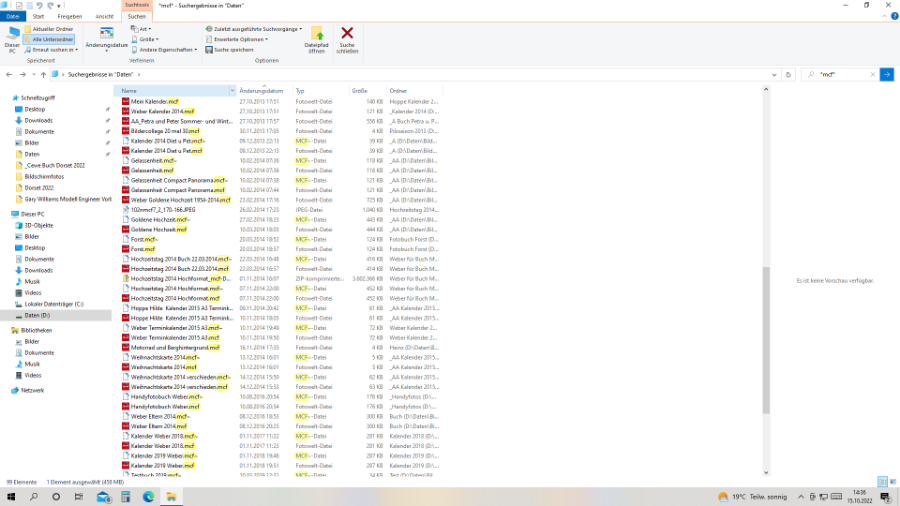Open Microsoft Edge from the taskbar
Screen dimensions: 900x506
(x=148, y=496)
